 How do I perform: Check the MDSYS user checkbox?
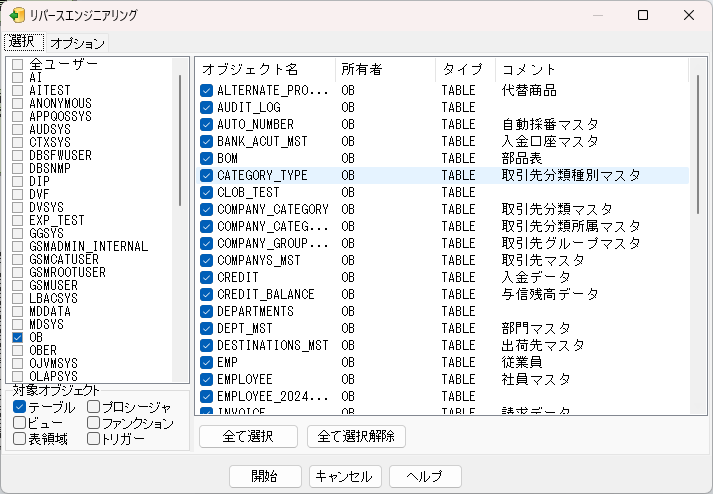18,324
